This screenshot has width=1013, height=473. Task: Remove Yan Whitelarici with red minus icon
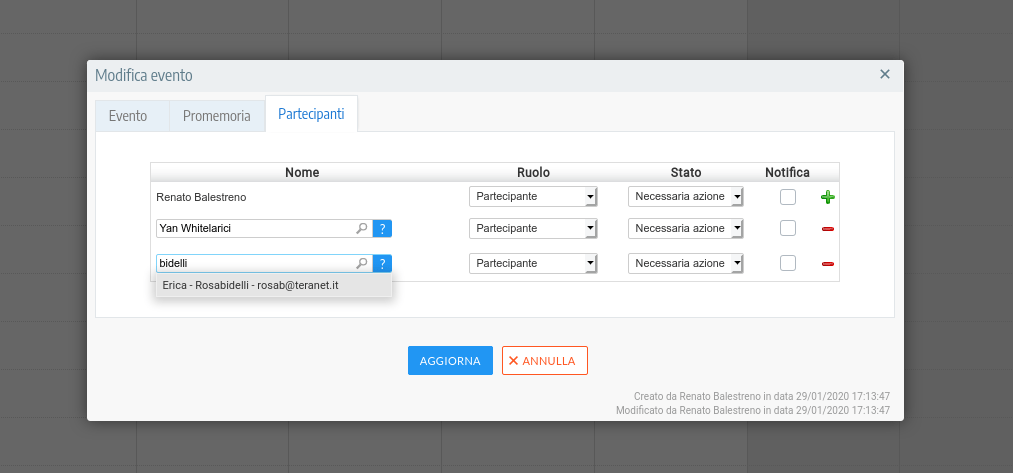coord(827,229)
